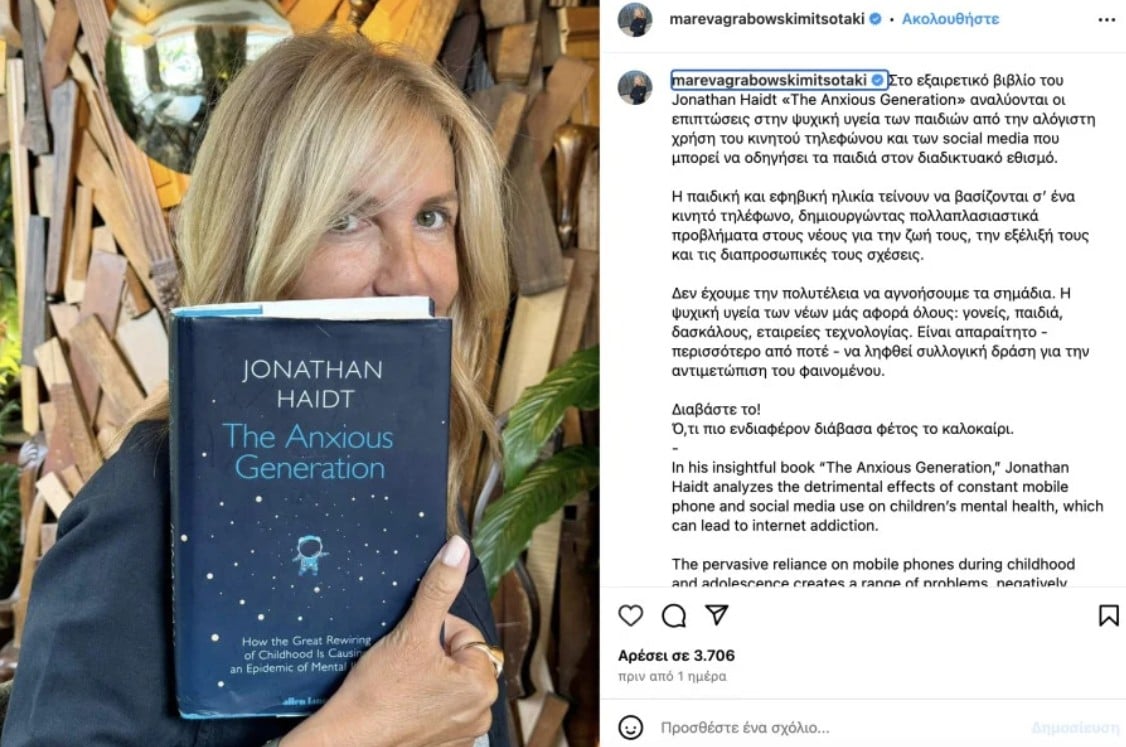Screen dimensions: 1126x747
Task: Click the Greek caption's first paragraph
Action: click(883, 119)
